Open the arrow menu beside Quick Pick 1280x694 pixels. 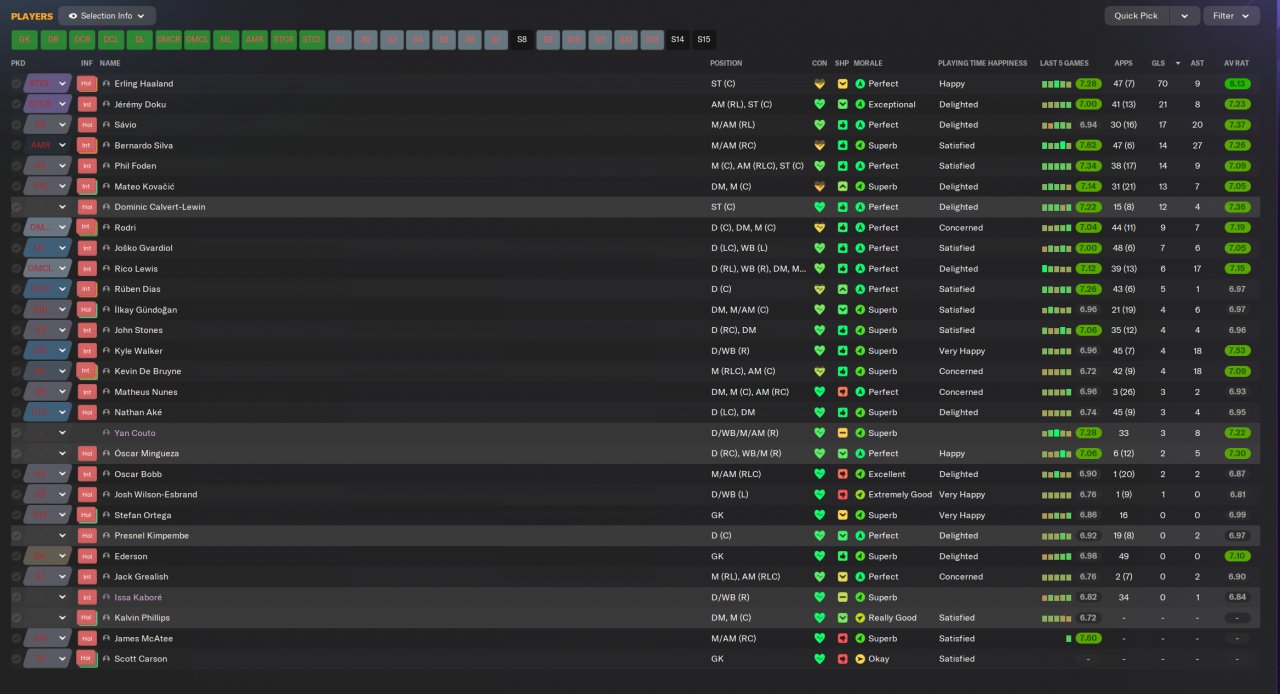tap(1185, 16)
